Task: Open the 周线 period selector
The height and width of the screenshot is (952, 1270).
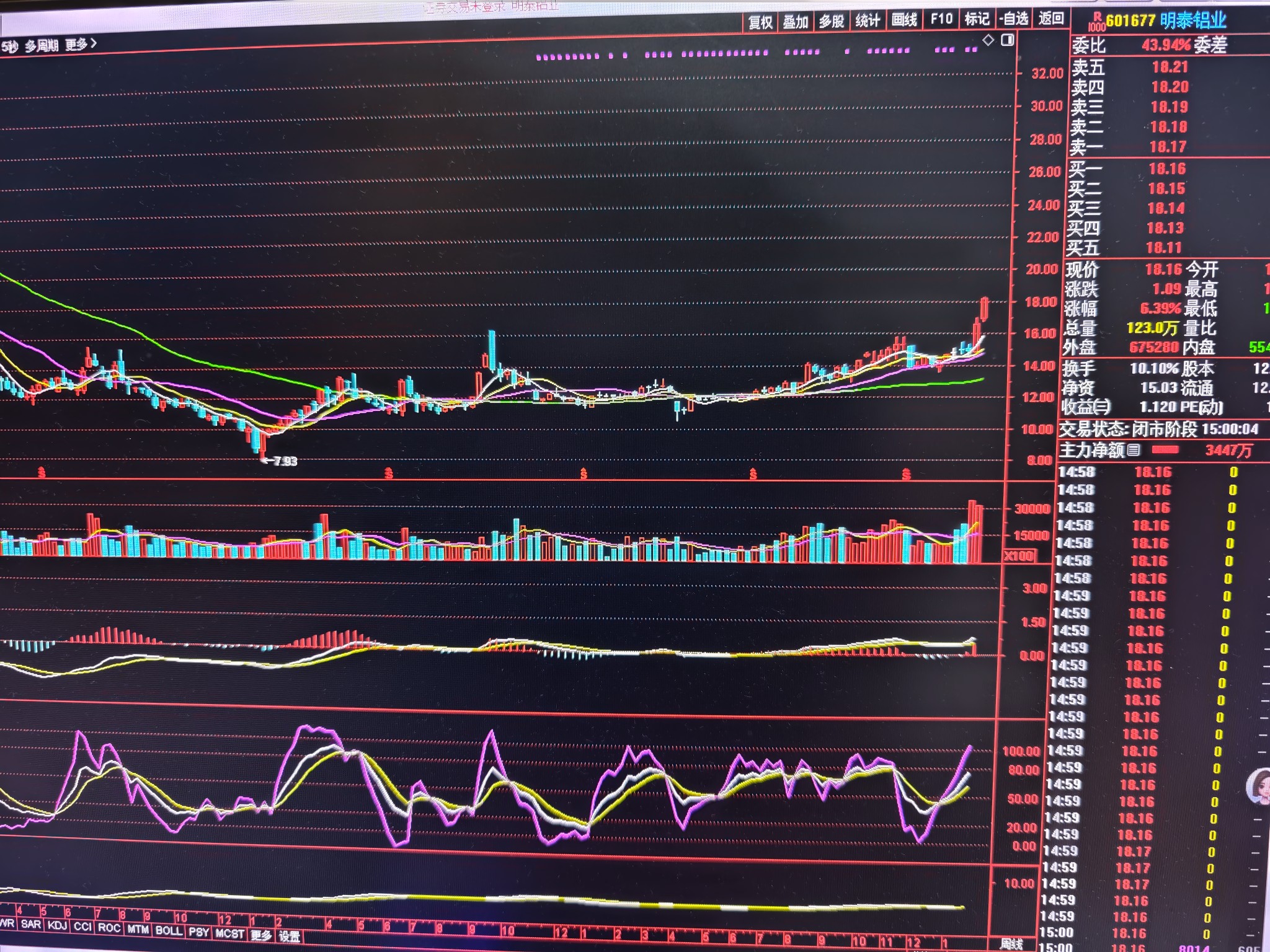Action: pyautogui.click(x=1011, y=944)
